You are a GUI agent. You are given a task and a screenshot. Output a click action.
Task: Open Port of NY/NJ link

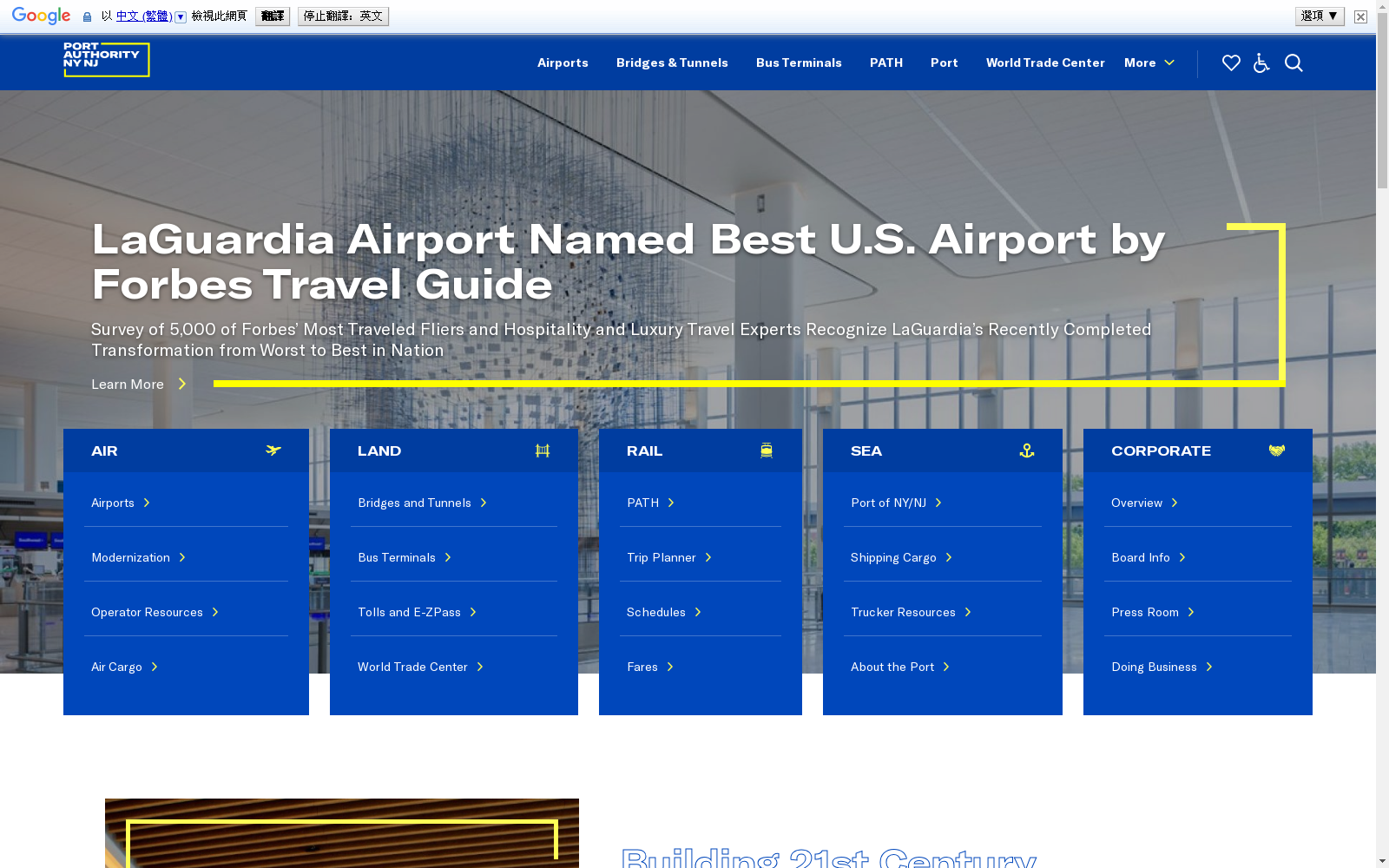coord(897,503)
